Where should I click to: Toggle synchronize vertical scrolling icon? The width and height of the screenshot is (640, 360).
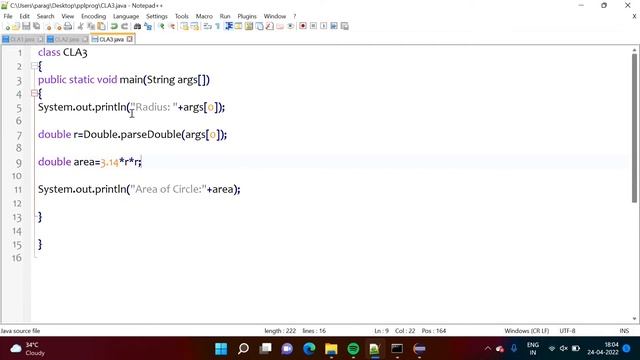(184, 27)
